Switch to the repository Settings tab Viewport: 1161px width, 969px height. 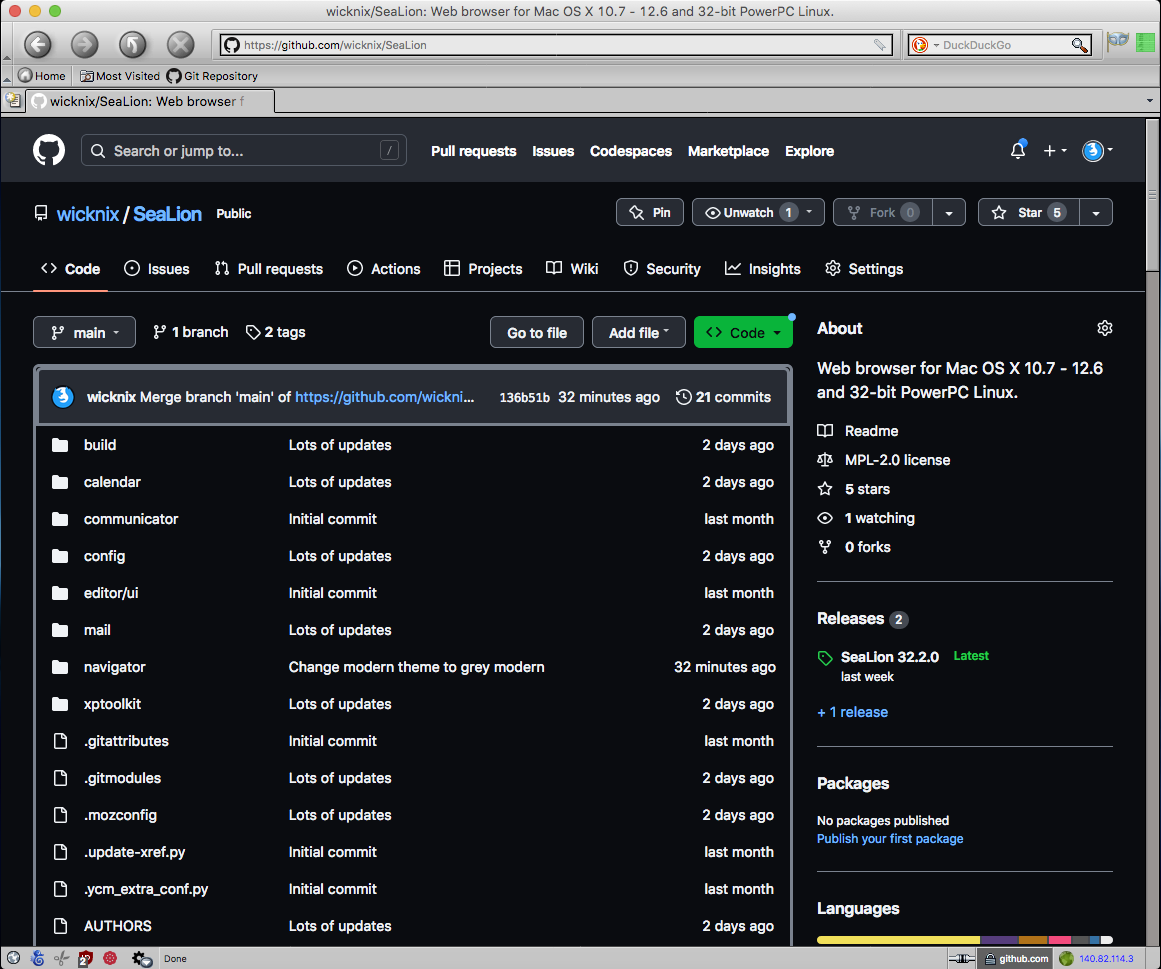pyautogui.click(x=864, y=269)
